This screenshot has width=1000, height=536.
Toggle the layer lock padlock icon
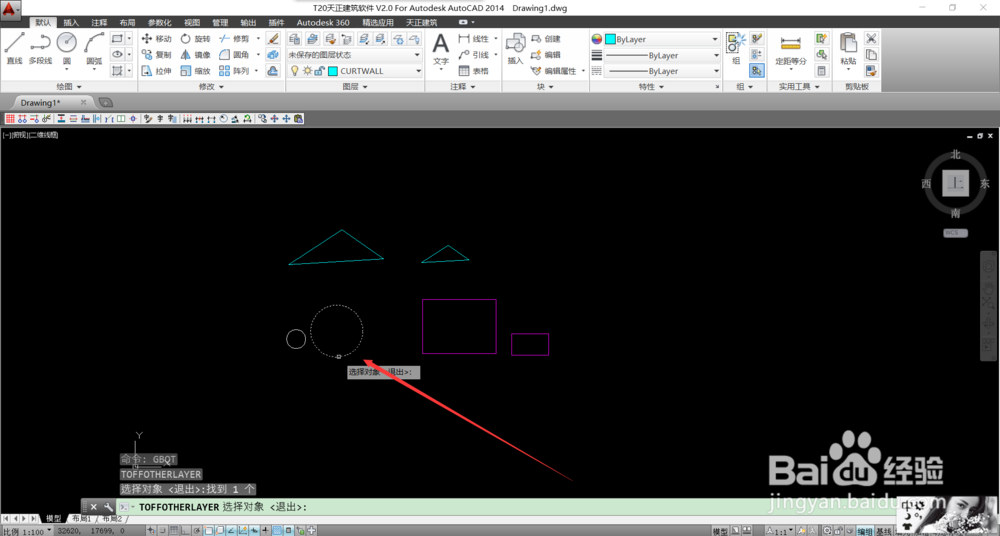point(320,71)
